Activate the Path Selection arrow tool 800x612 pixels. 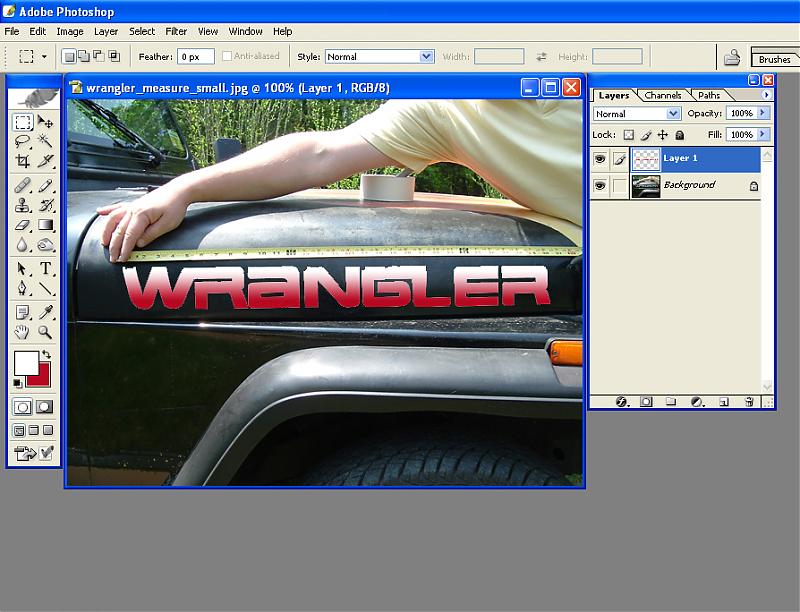point(23,268)
